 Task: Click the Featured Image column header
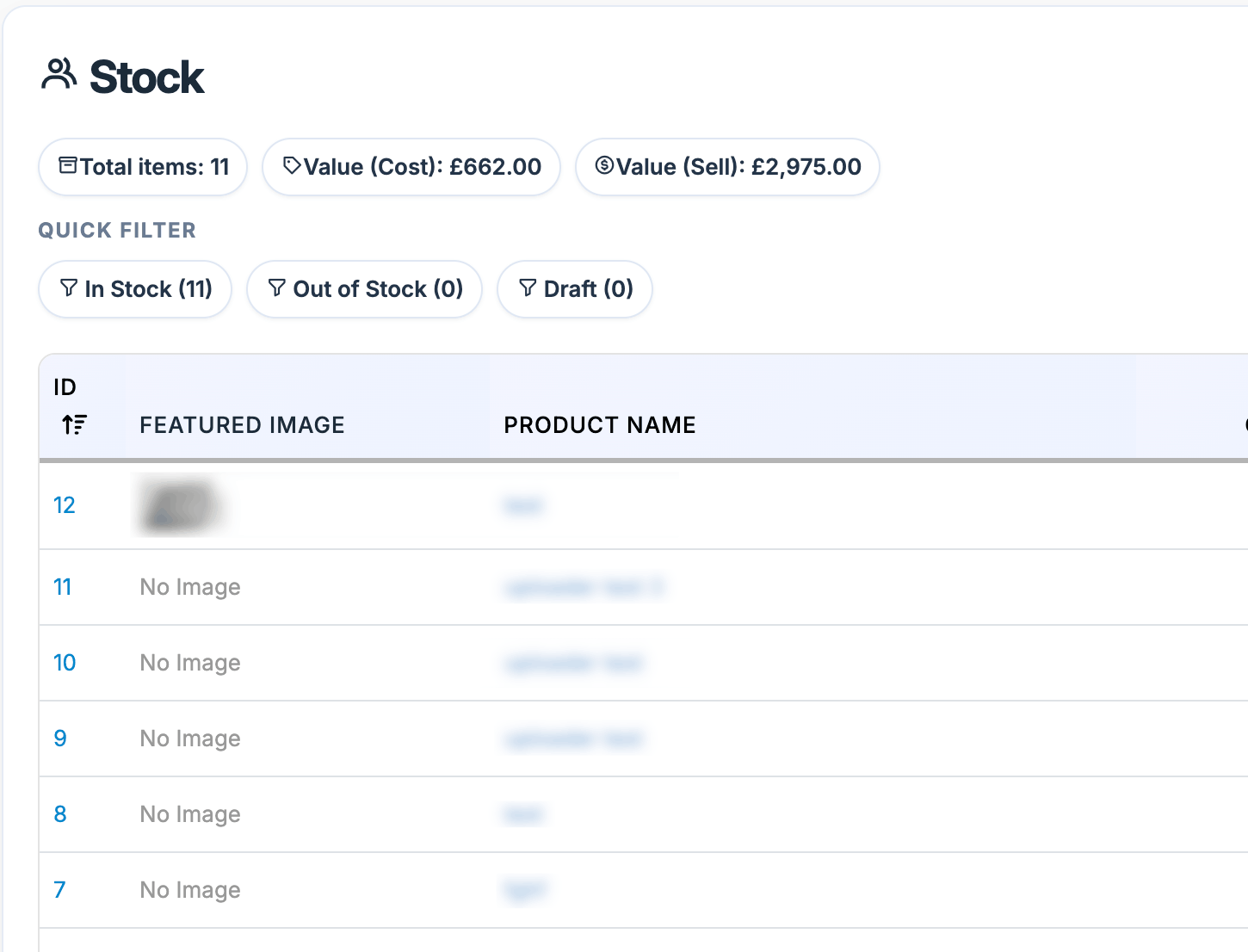pos(242,425)
